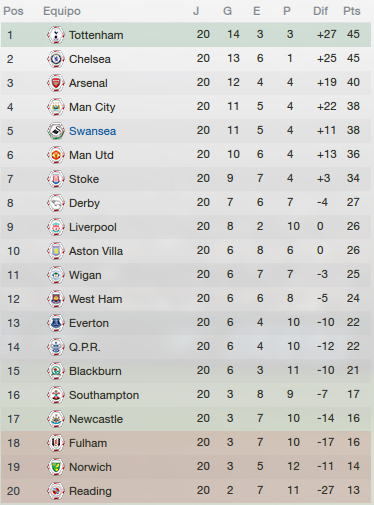Select the Liverpool badge icon
The image size is (374, 505).
[56, 227]
